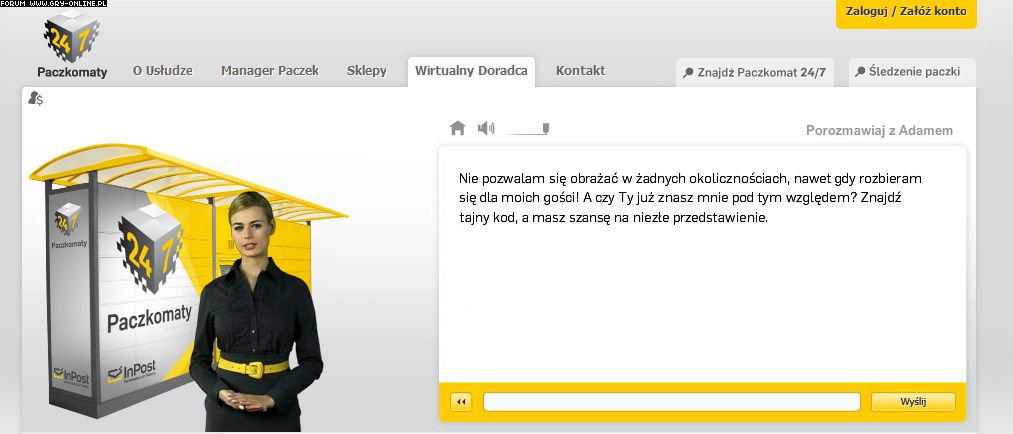Image resolution: width=1013 pixels, height=434 pixels.
Task: Click the magnifier icon in Śledzenie paczki
Action: [860, 72]
